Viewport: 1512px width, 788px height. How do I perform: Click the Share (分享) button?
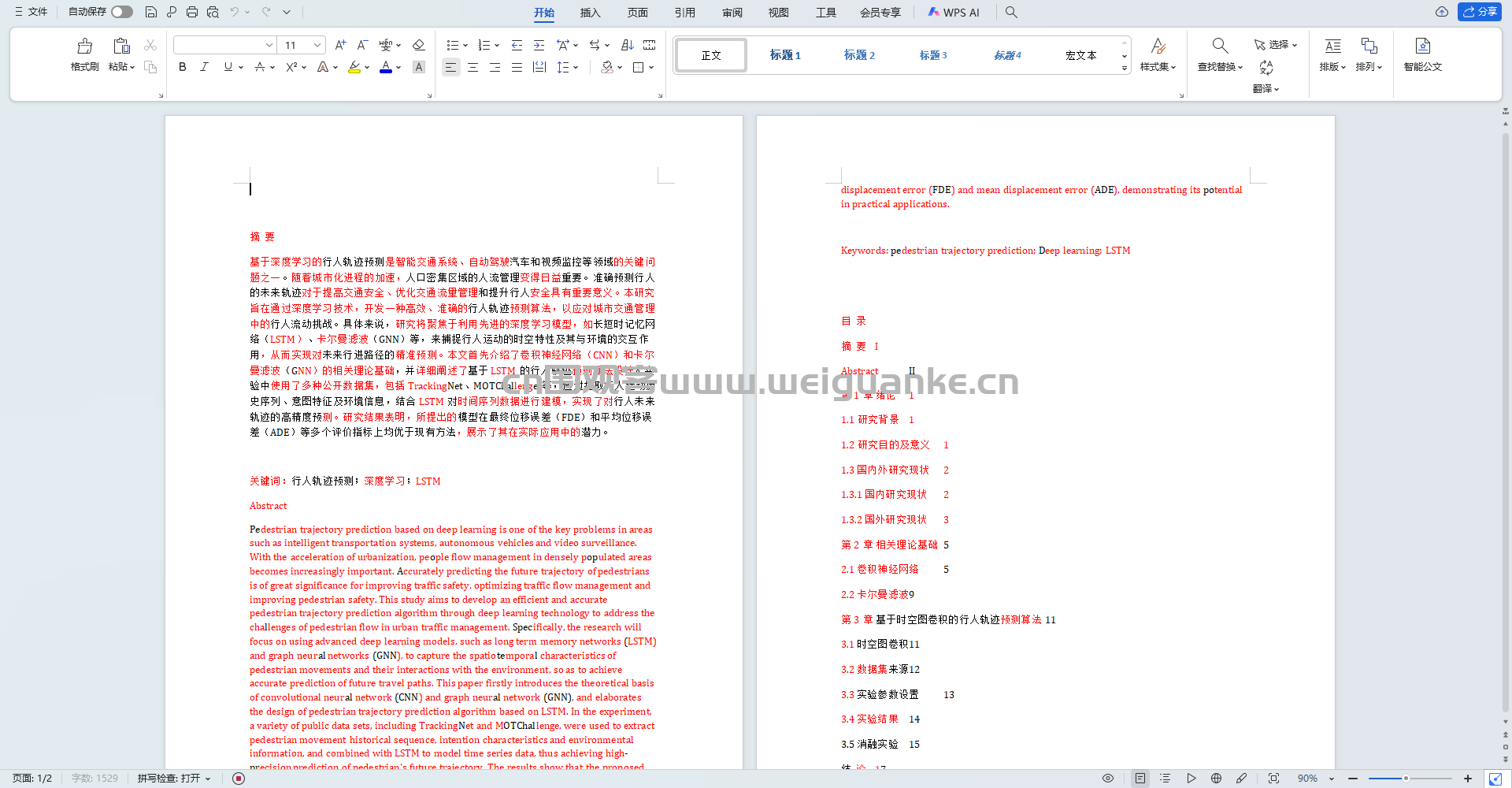[x=1480, y=12]
